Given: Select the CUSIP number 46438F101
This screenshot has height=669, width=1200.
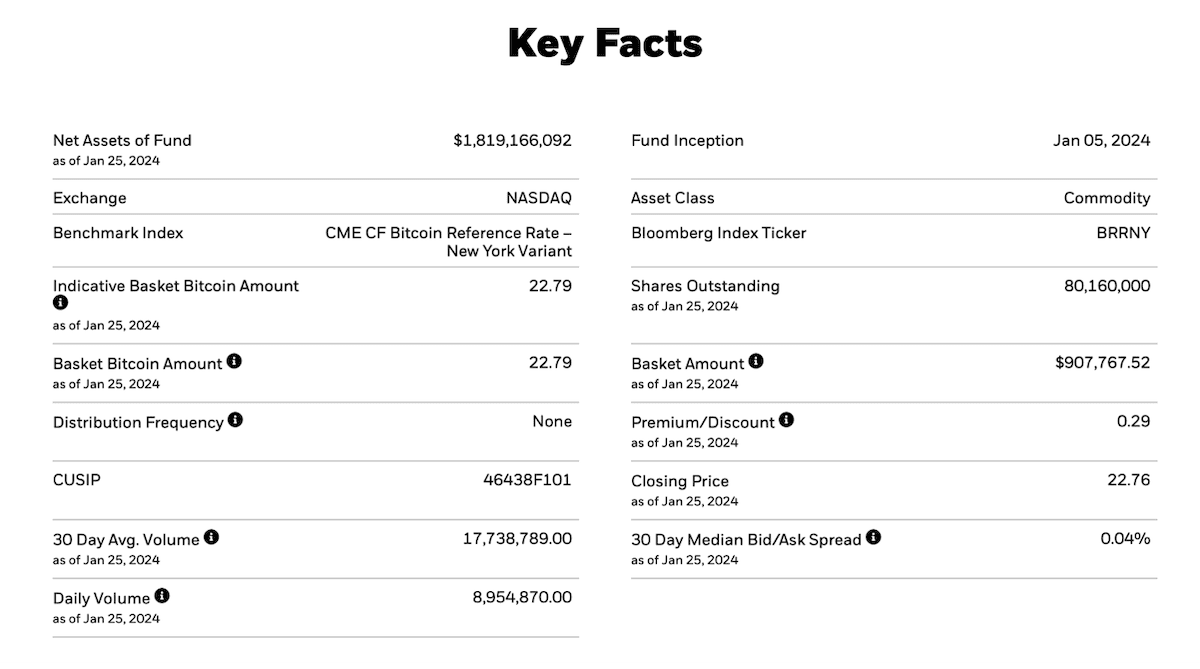Looking at the screenshot, I should pos(527,480).
